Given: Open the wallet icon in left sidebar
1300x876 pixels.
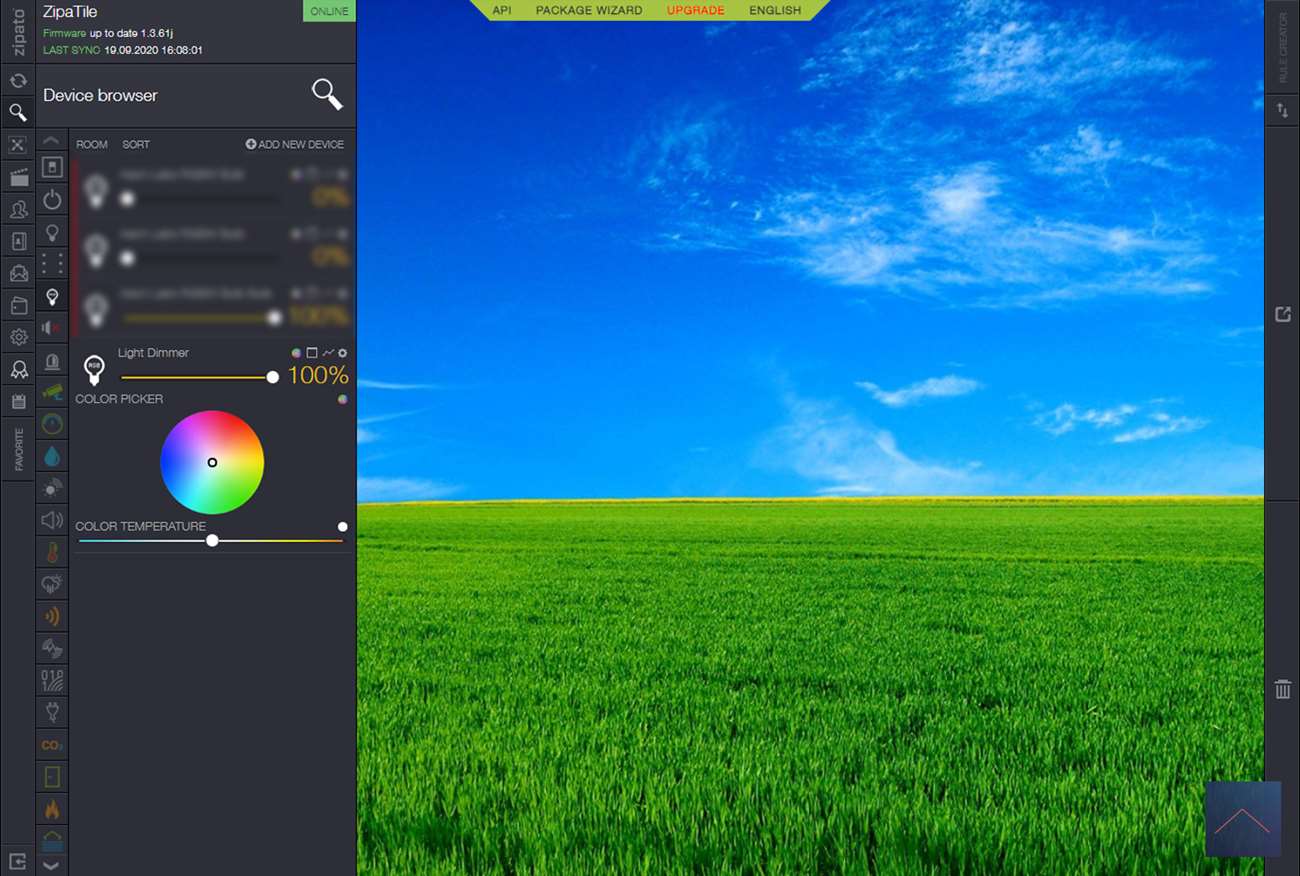Looking at the screenshot, I should pos(17,305).
